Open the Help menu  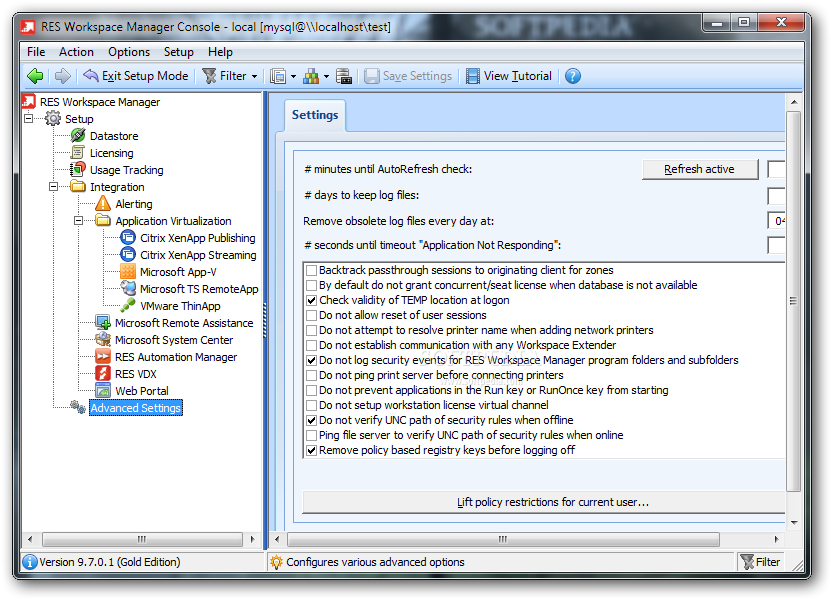tap(220, 52)
